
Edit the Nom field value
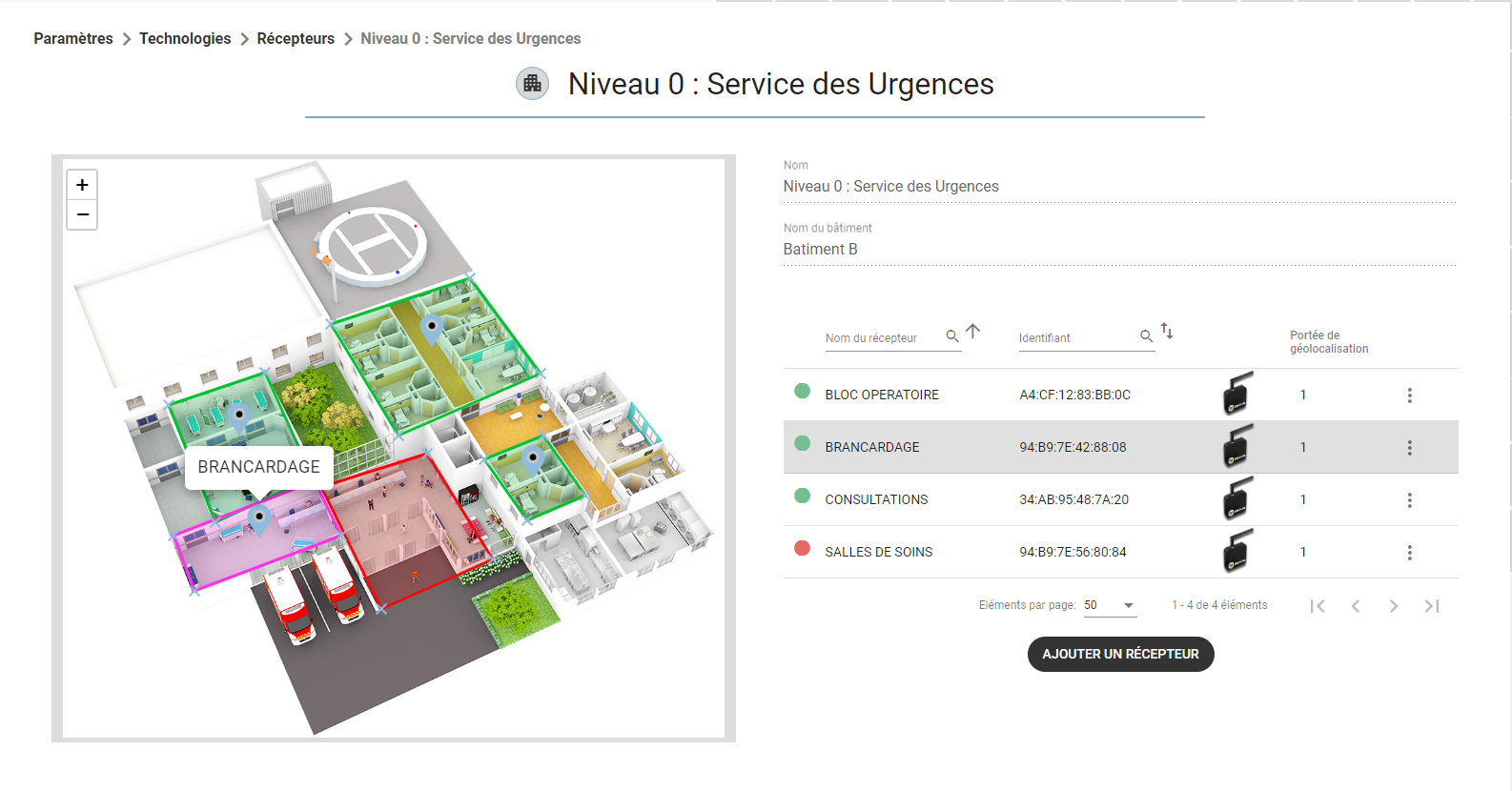coord(1120,187)
